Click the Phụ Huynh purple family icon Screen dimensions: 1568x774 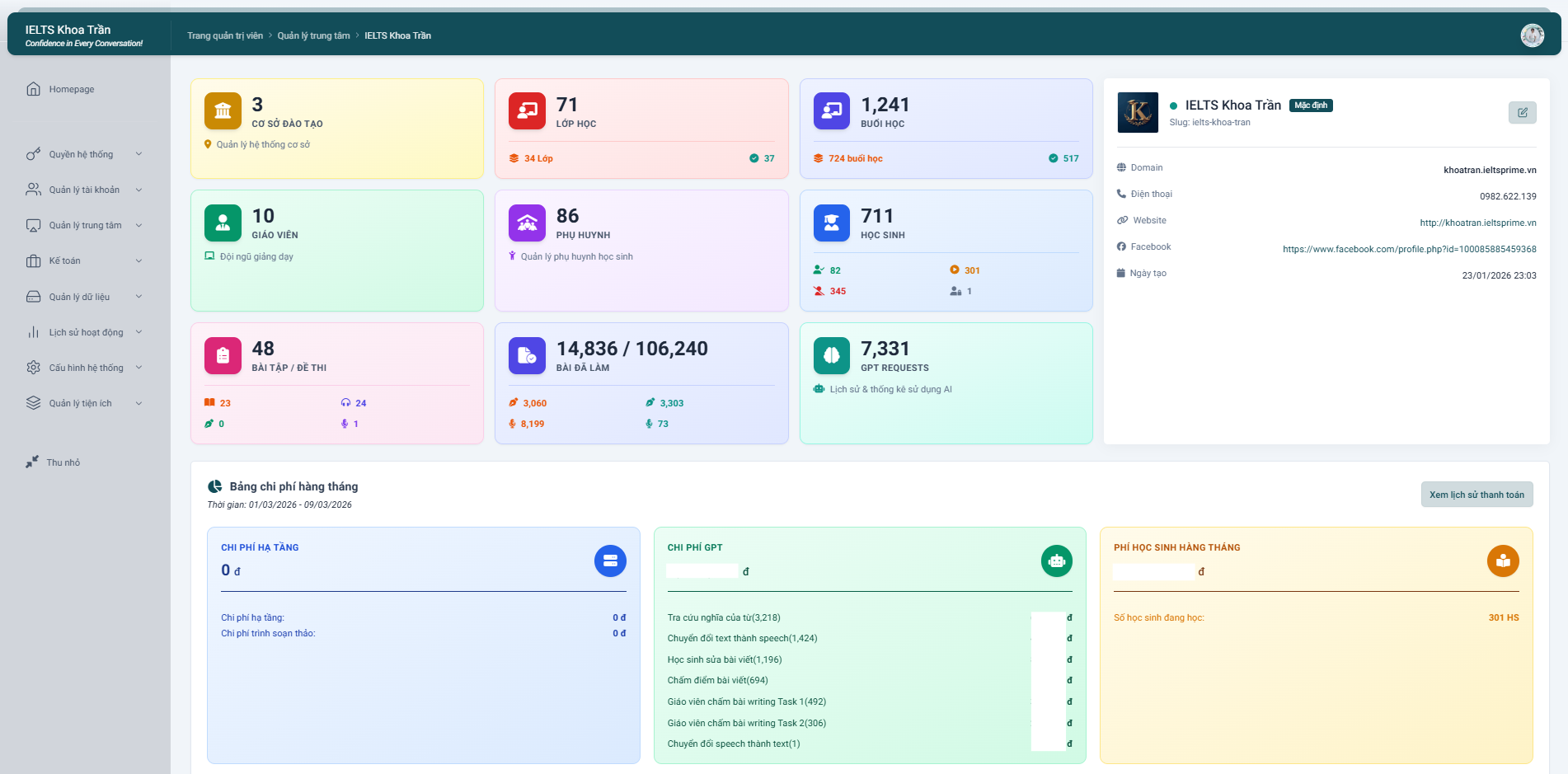(x=526, y=223)
